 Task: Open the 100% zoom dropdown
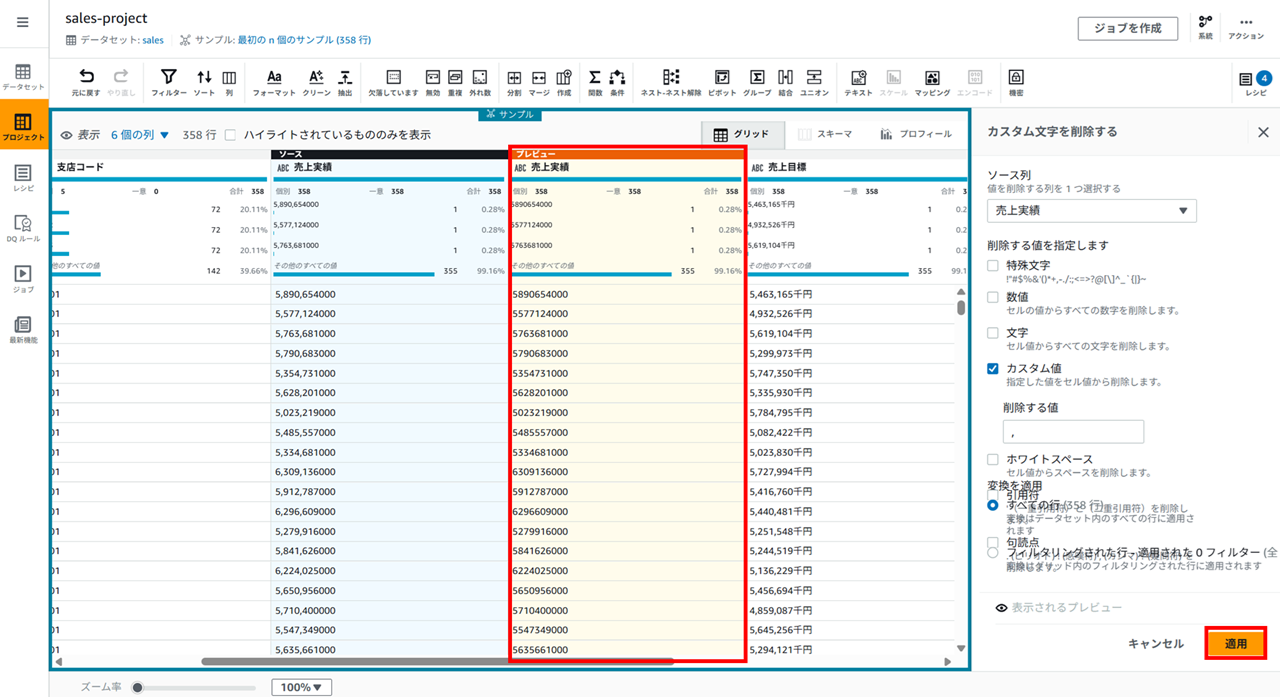[x=301, y=687]
